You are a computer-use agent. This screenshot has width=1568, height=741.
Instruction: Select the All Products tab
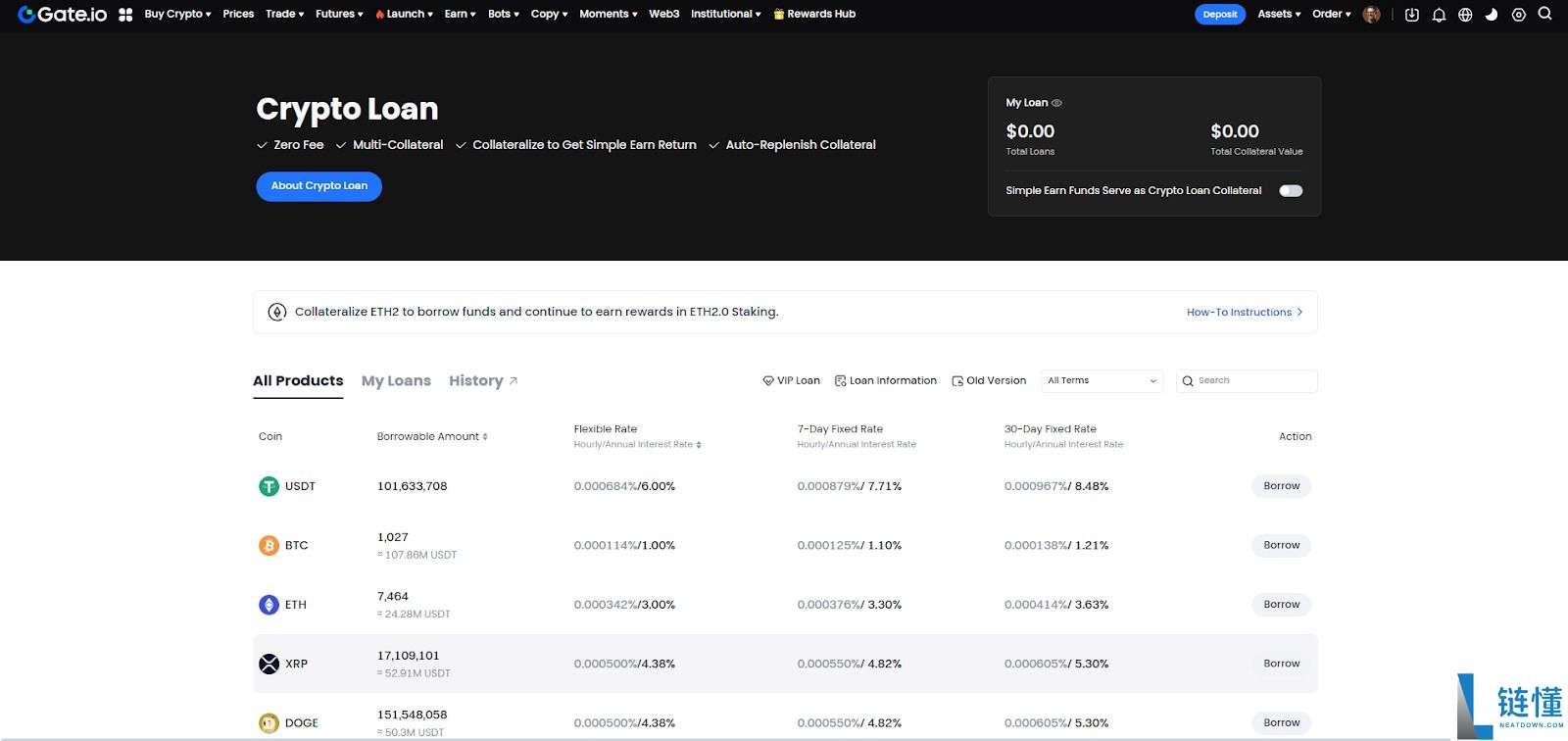point(298,380)
